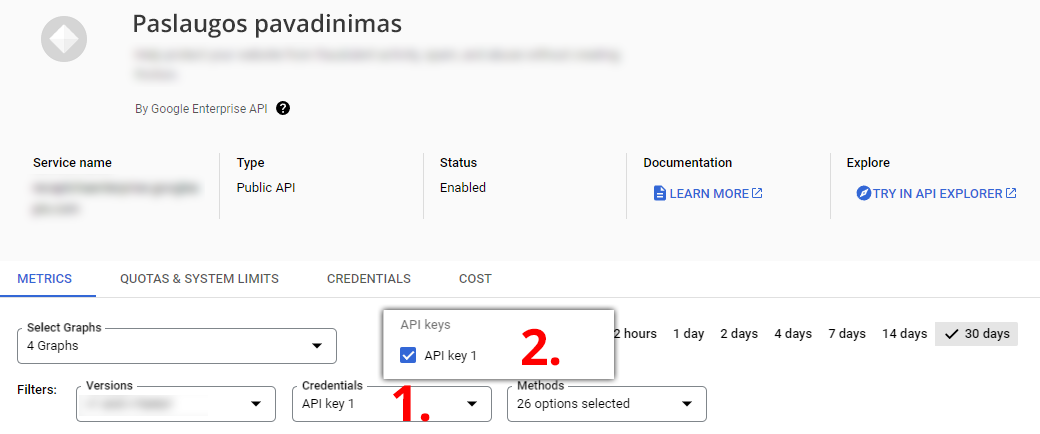The width and height of the screenshot is (1040, 434).
Task: Choose the 1 day time range
Action: click(x=688, y=334)
